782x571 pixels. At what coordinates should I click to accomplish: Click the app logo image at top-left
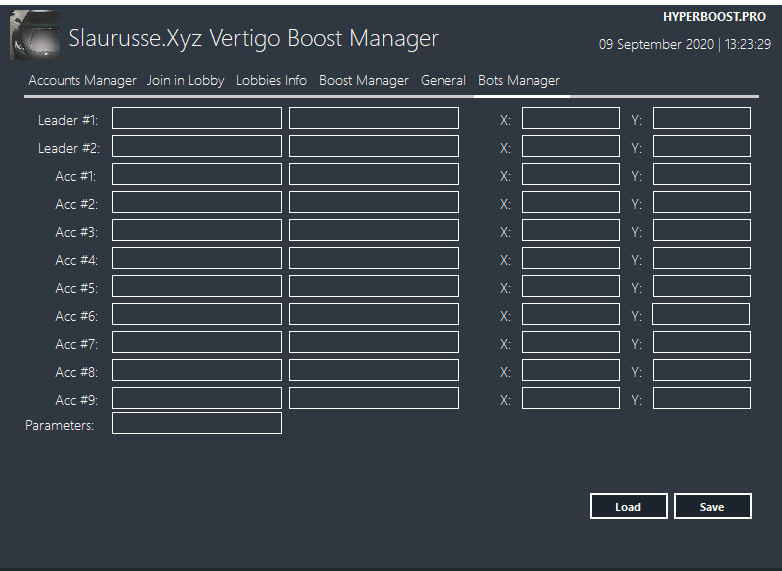[x=35, y=36]
